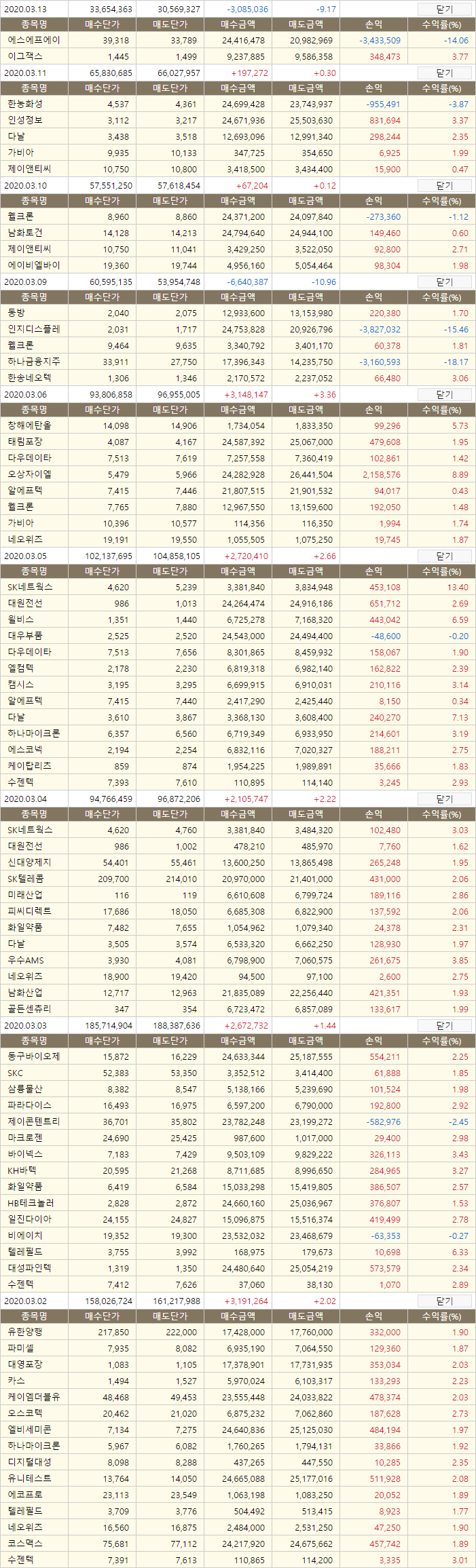
Task: Click stock name 에스코넥
Action: (25, 750)
